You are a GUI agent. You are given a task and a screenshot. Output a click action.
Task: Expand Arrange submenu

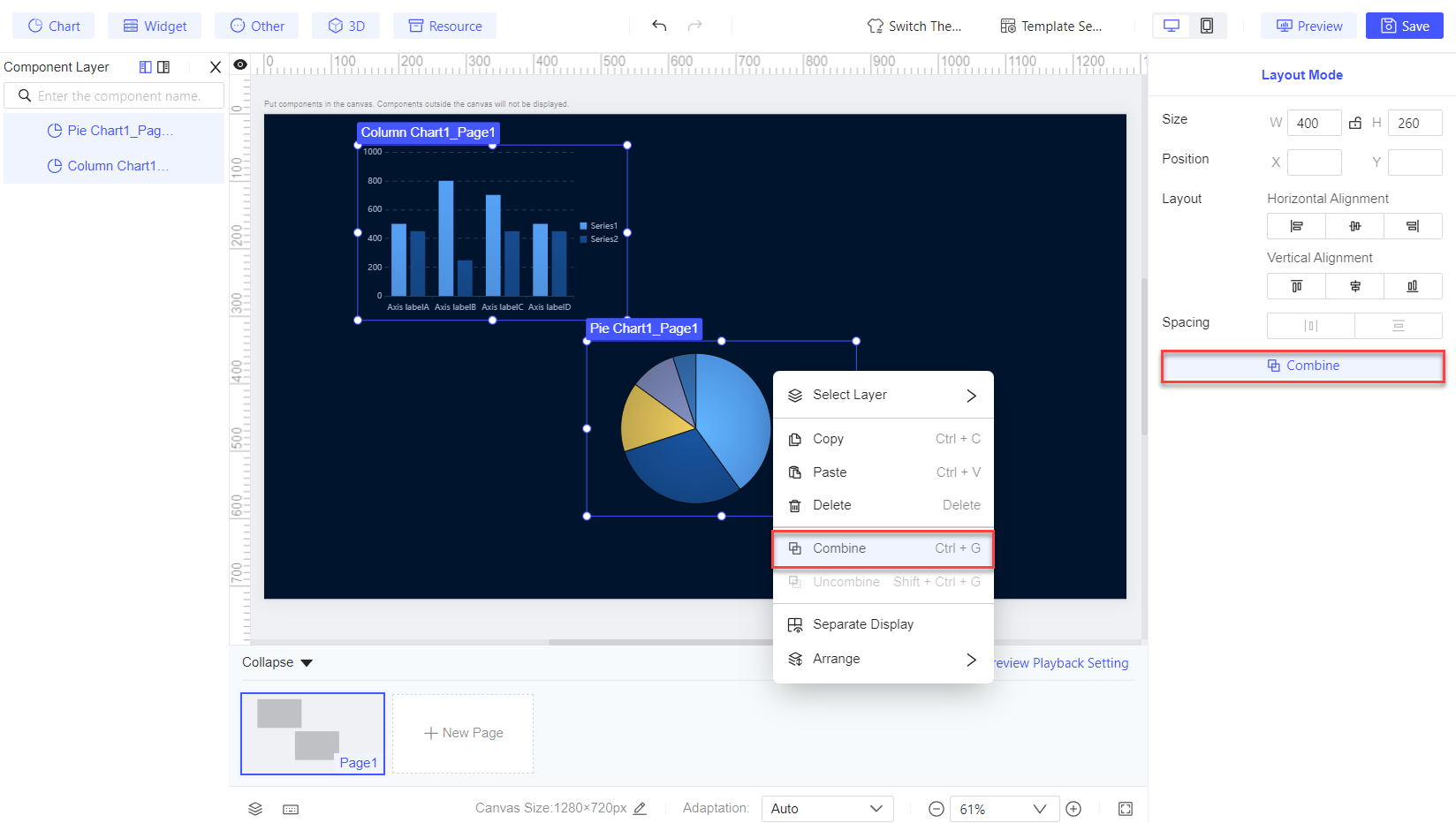tap(883, 659)
